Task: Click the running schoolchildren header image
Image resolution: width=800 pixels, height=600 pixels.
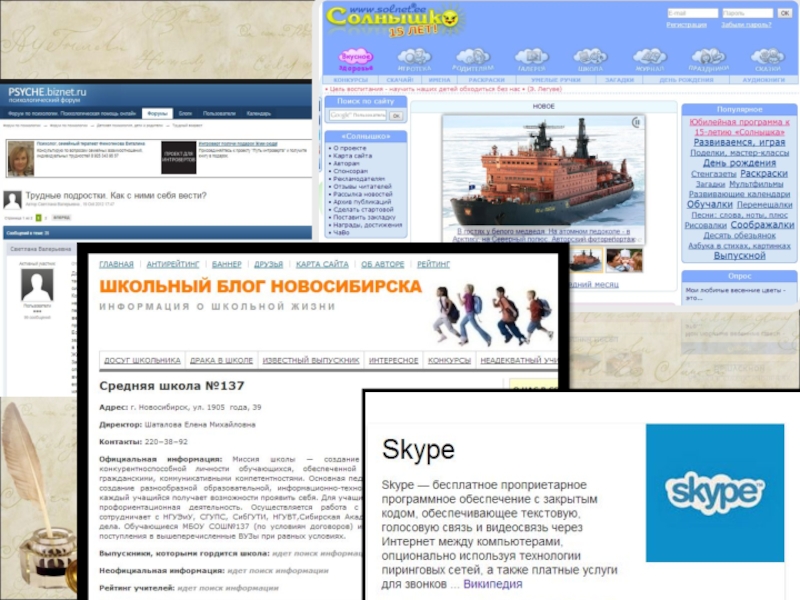Action: [493, 315]
